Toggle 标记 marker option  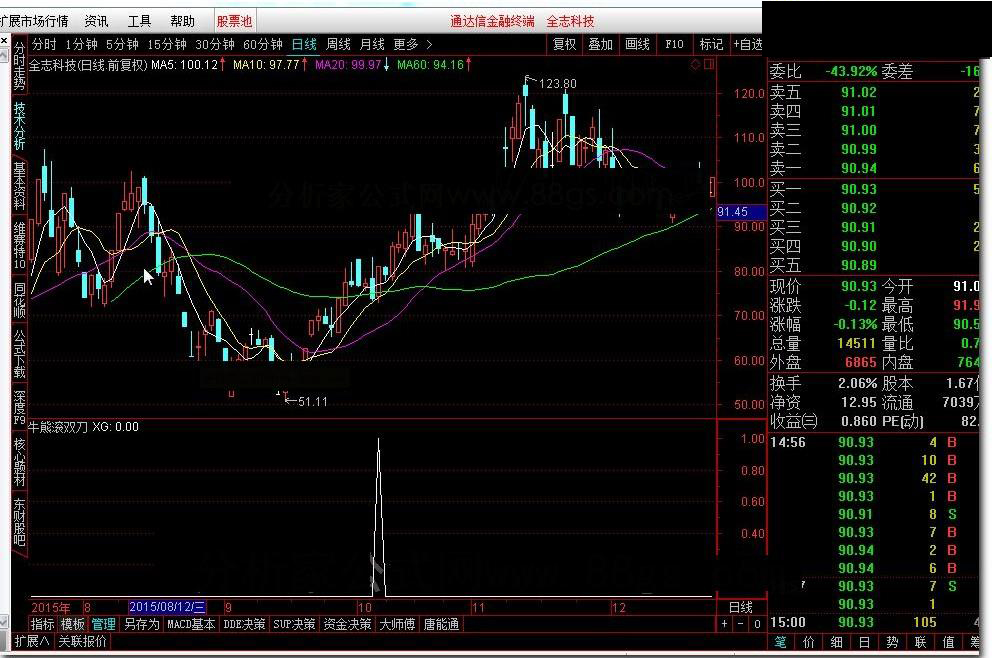(x=711, y=44)
